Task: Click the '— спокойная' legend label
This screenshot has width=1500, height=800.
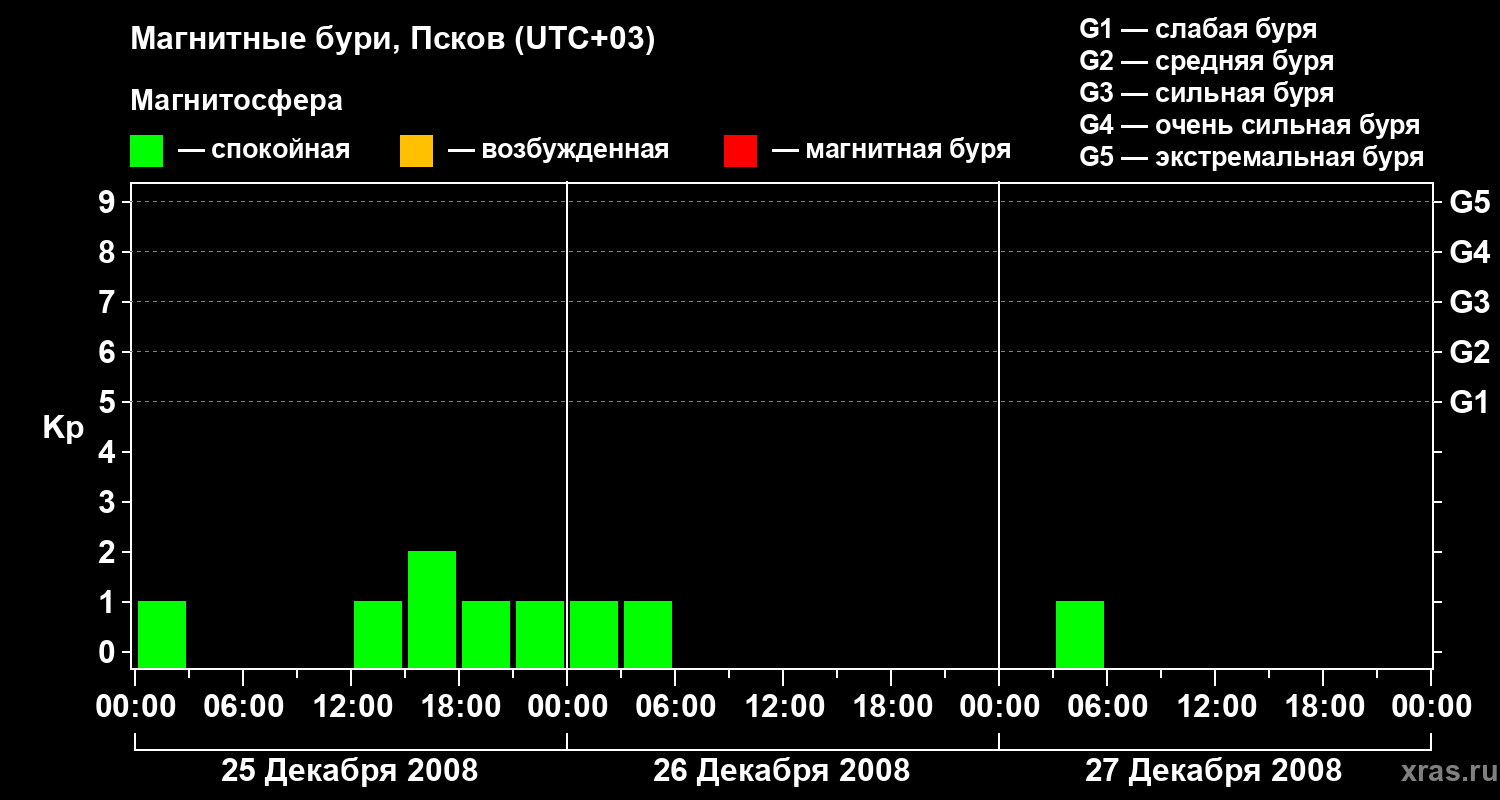Action: [x=264, y=150]
